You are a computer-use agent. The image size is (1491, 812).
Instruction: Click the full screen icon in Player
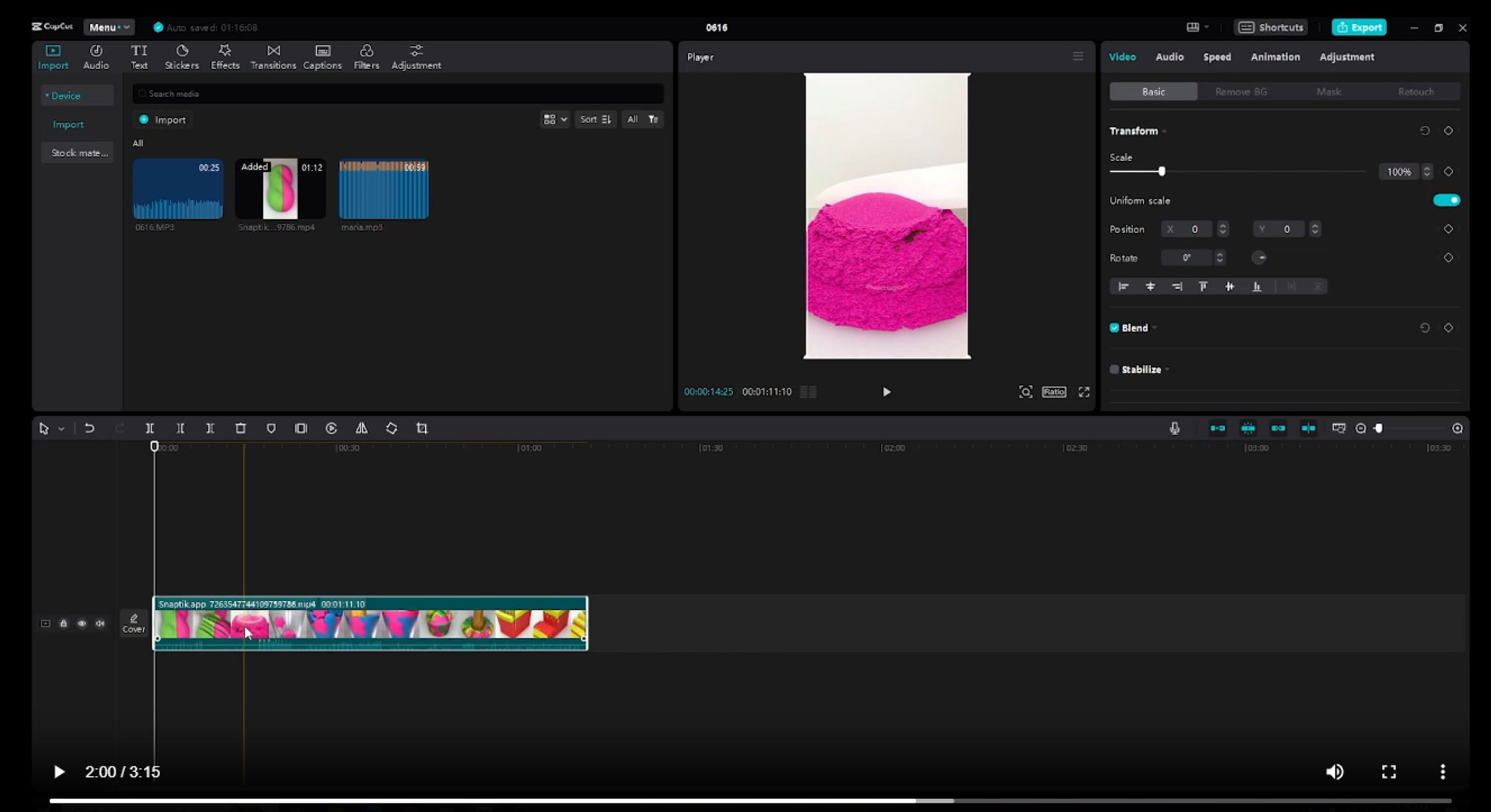1084,392
